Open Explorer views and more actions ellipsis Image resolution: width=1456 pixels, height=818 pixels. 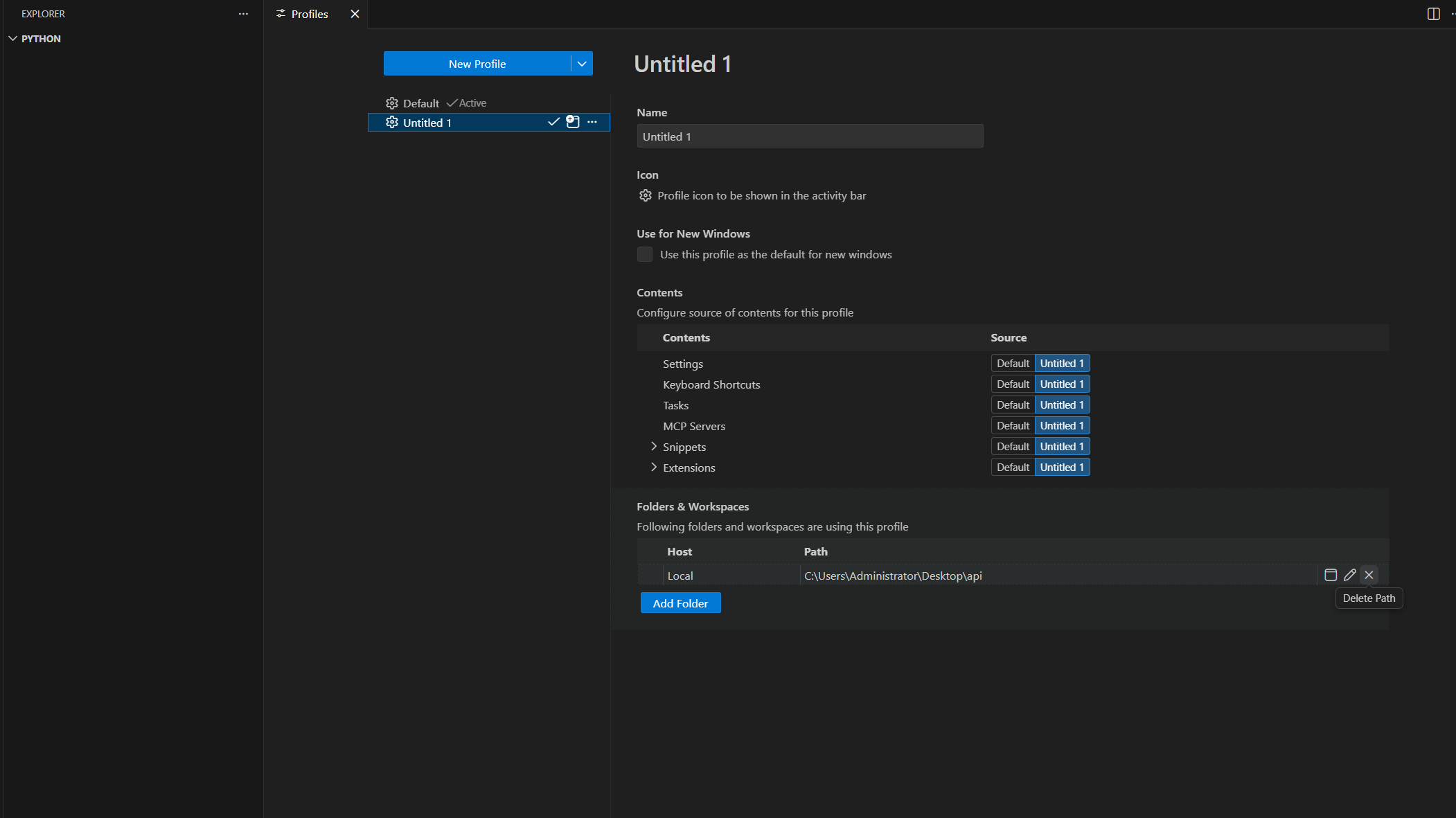pos(243,14)
